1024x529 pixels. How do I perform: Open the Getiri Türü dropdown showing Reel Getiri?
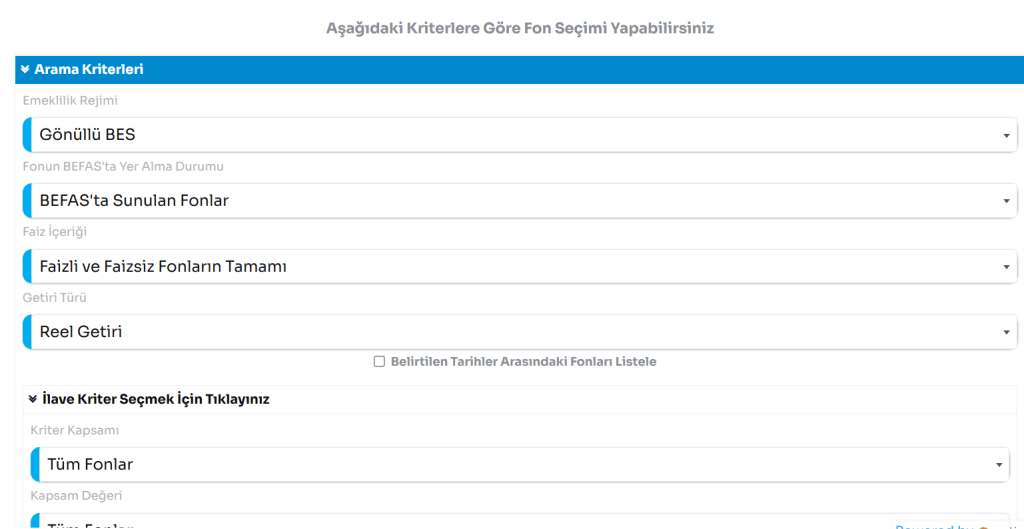(x=500, y=332)
